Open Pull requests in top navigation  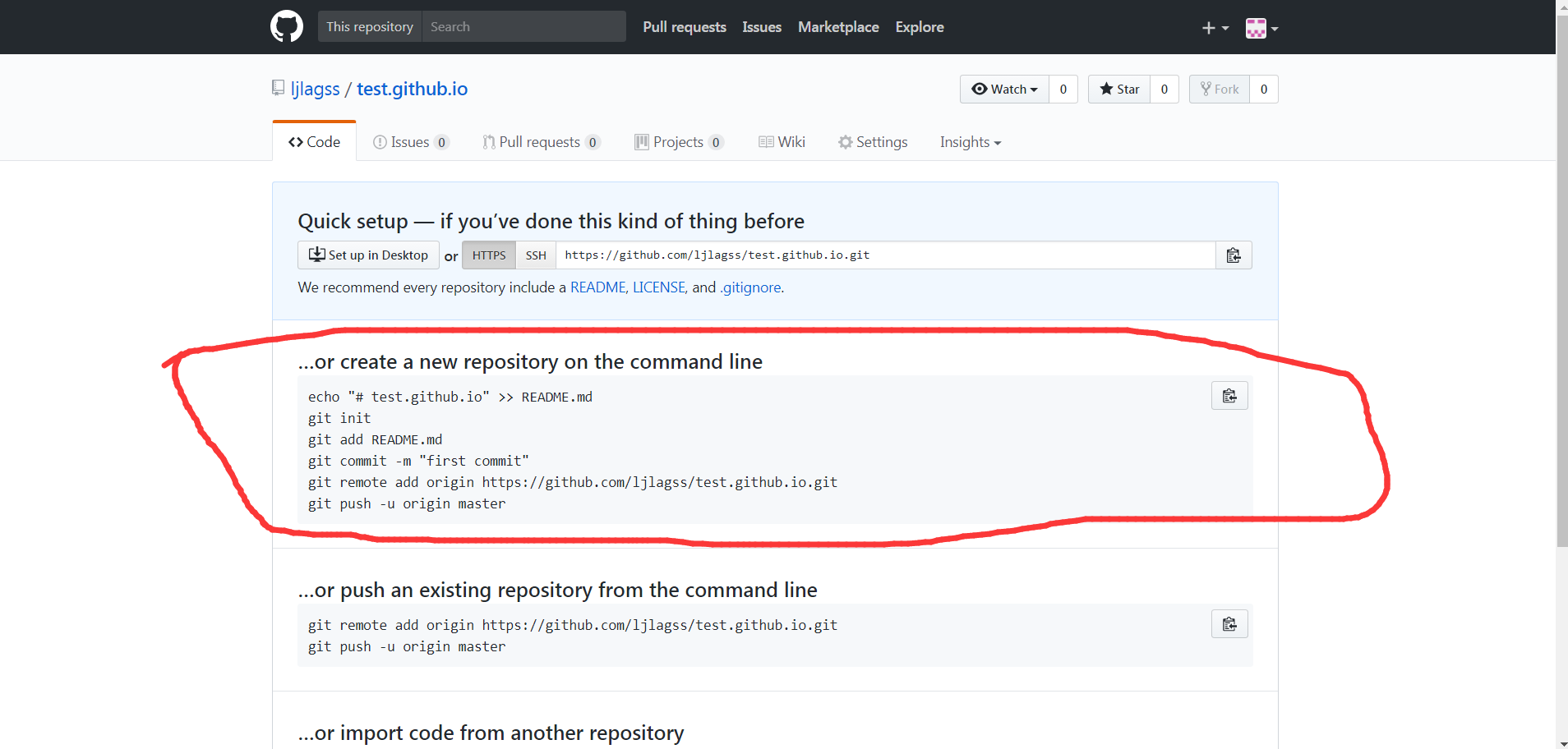click(685, 27)
